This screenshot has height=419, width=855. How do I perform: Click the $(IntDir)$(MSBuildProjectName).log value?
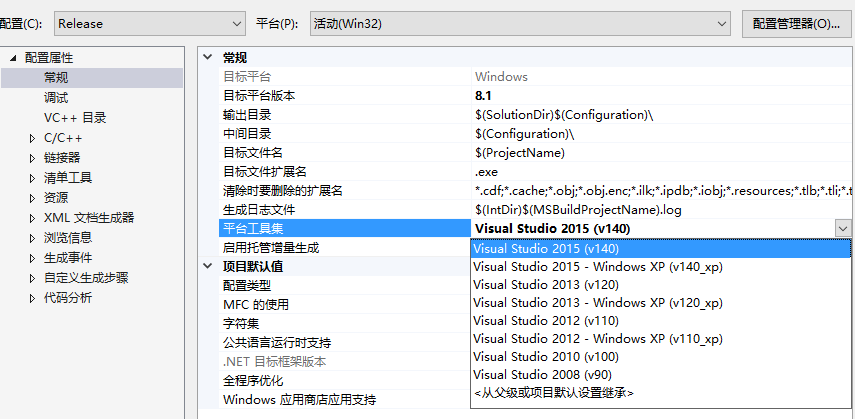[x=578, y=210]
